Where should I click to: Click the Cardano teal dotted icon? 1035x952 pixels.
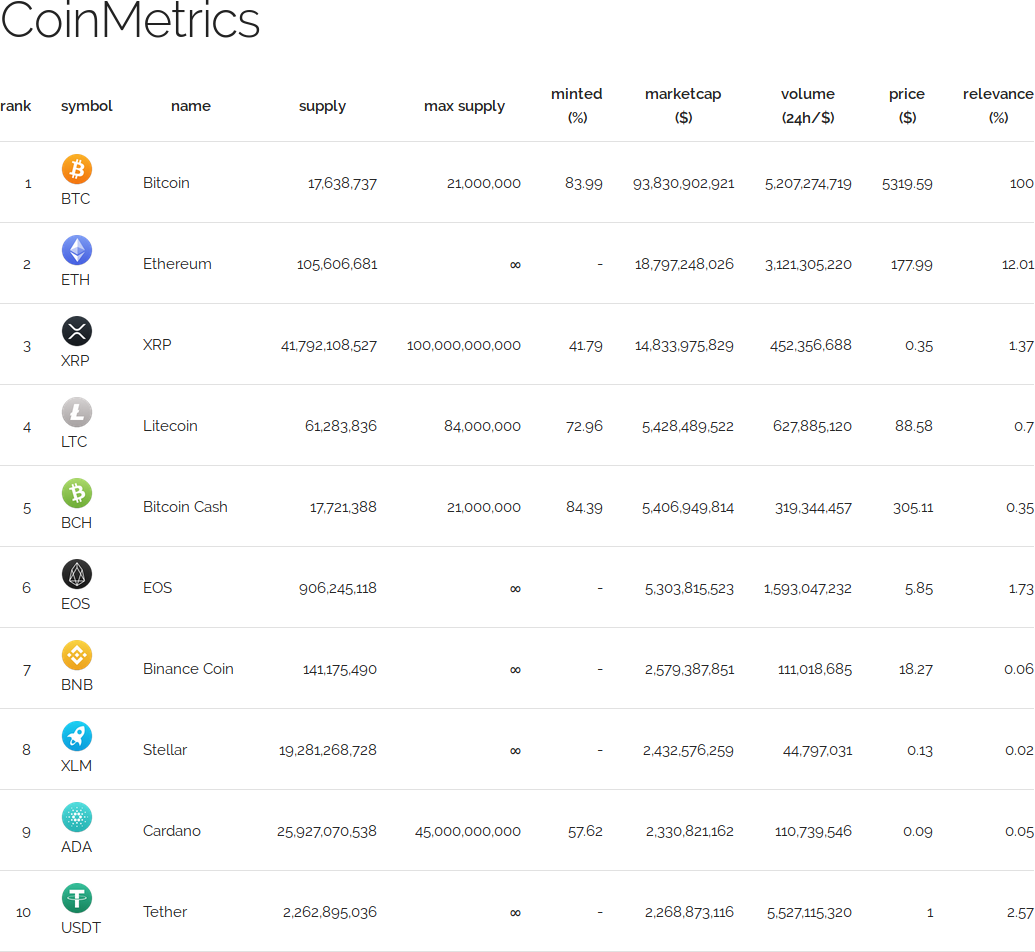click(77, 817)
